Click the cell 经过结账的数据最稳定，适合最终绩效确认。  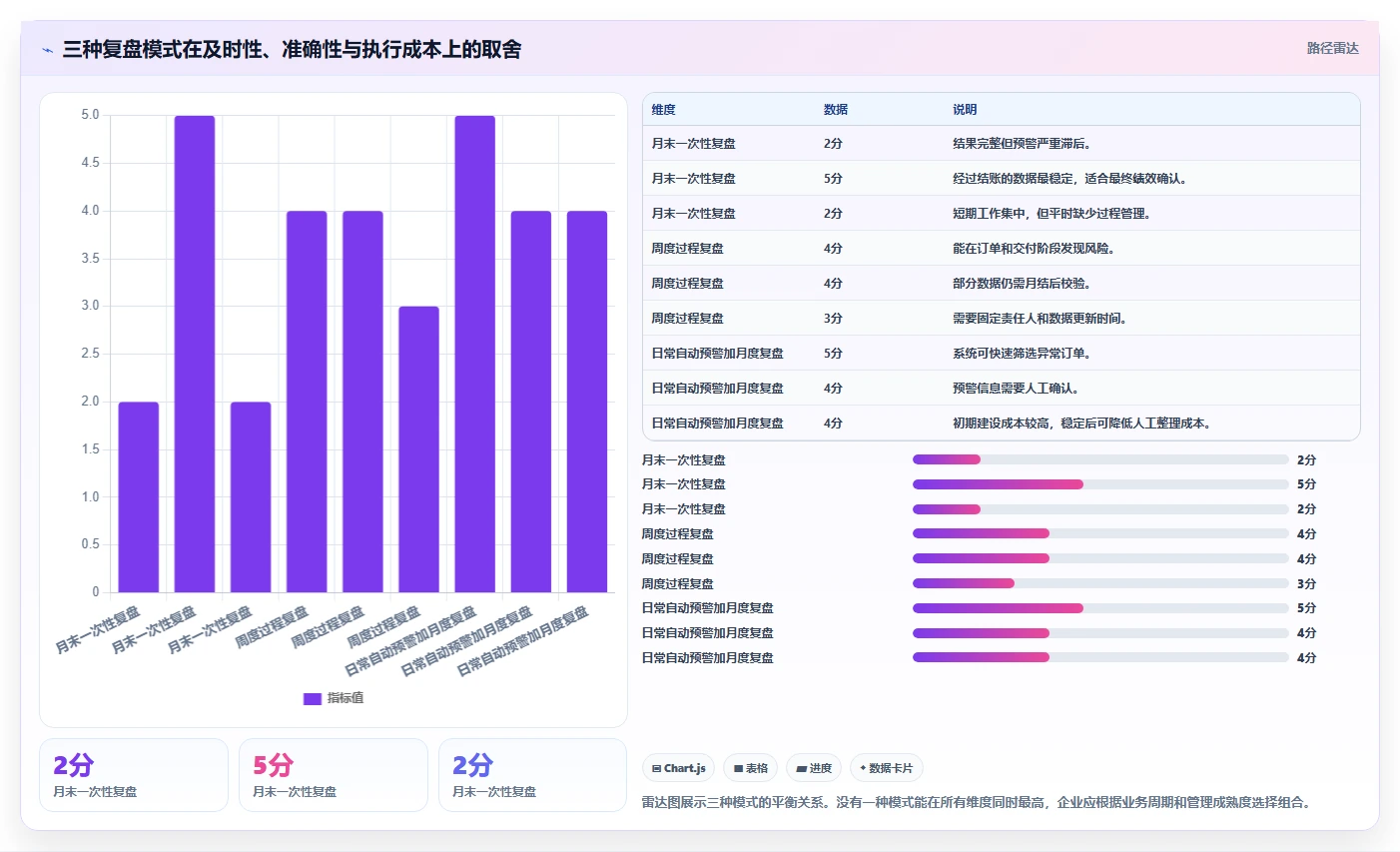point(1069,179)
